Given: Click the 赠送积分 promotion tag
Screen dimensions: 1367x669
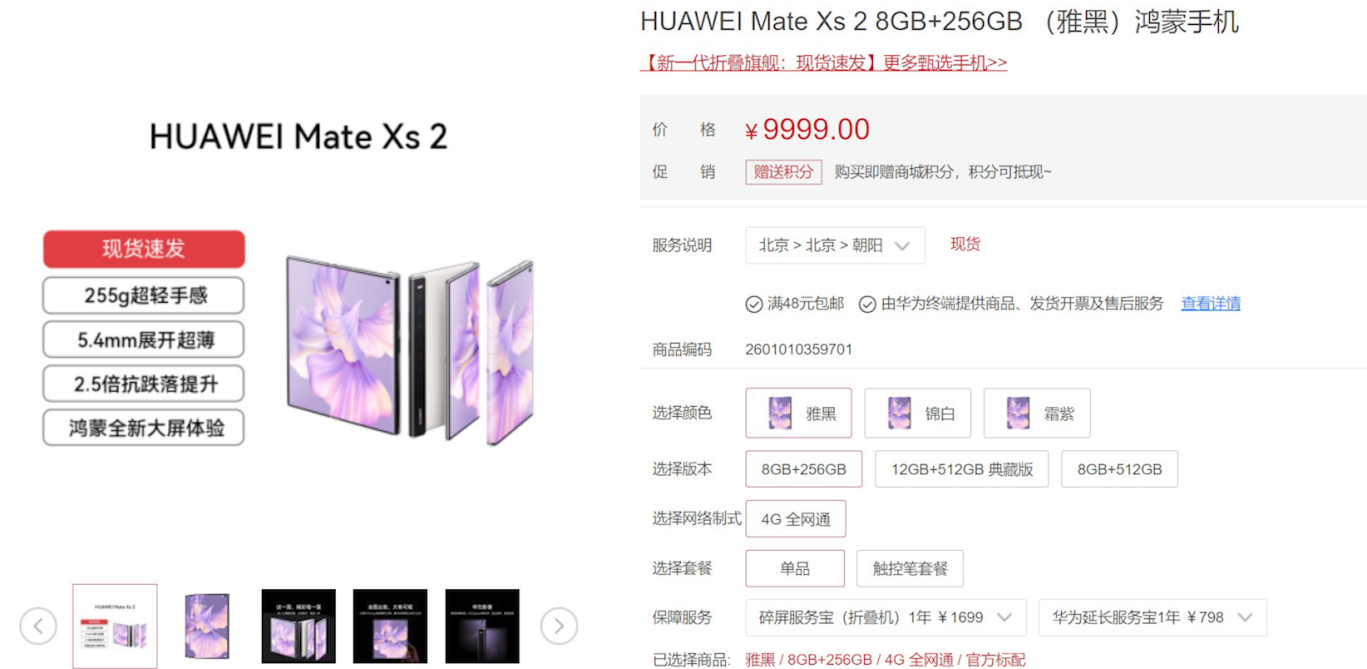Looking at the screenshot, I should click(x=784, y=172).
